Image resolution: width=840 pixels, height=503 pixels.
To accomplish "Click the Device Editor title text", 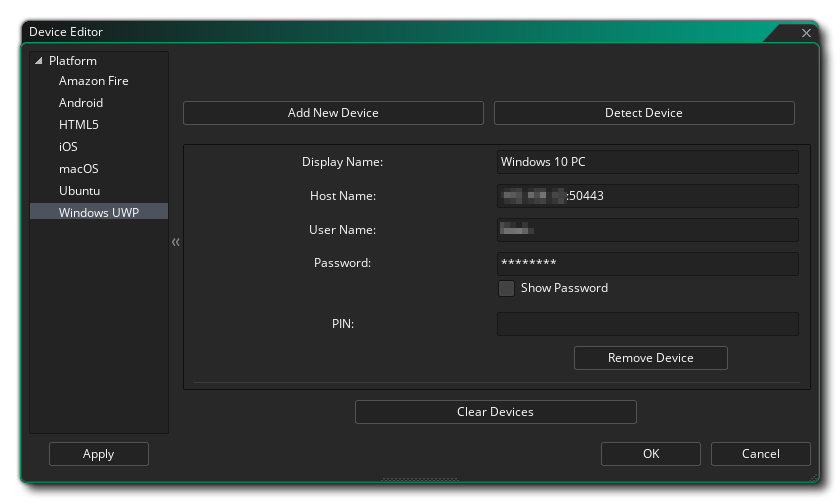I will 66,32.
